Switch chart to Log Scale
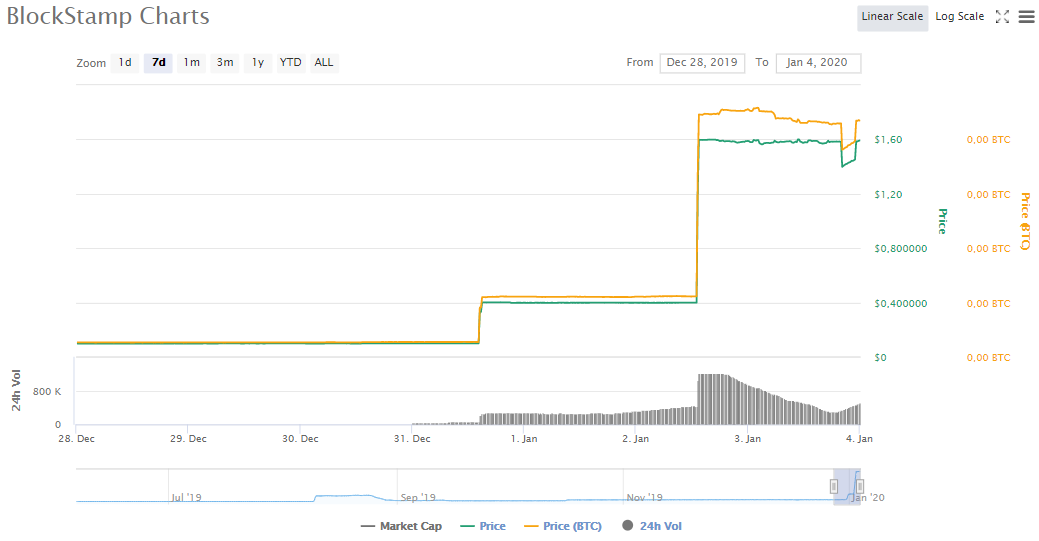Screen dimensions: 1039x541 click(959, 17)
